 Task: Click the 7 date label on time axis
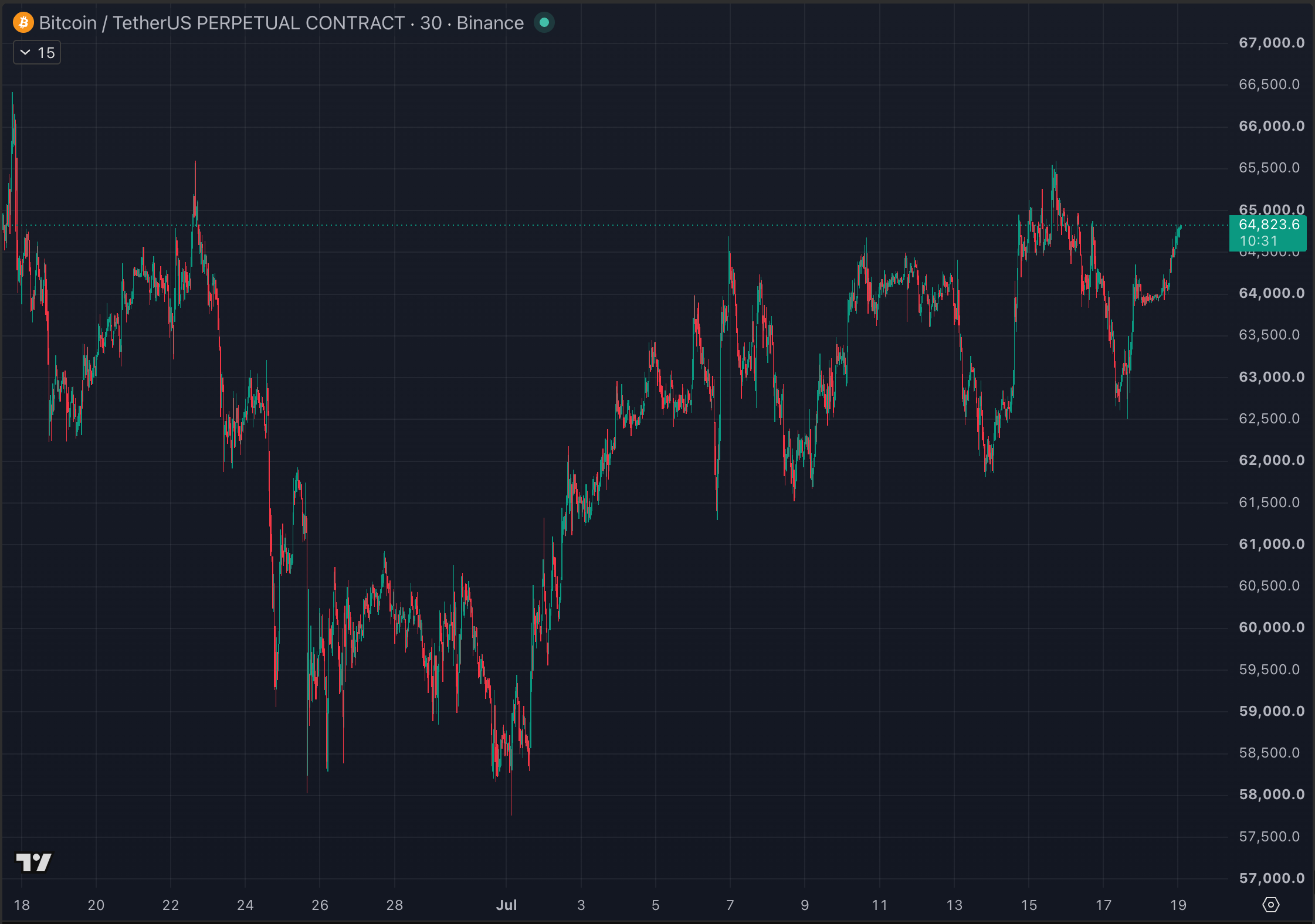click(x=730, y=905)
